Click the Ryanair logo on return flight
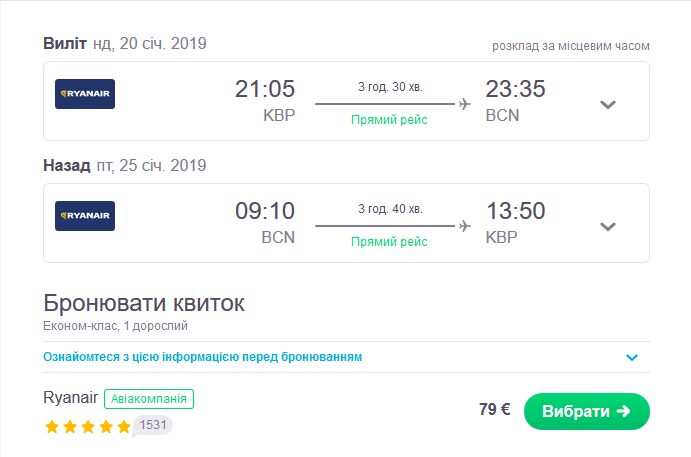The height and width of the screenshot is (457, 691). pyautogui.click(x=85, y=216)
